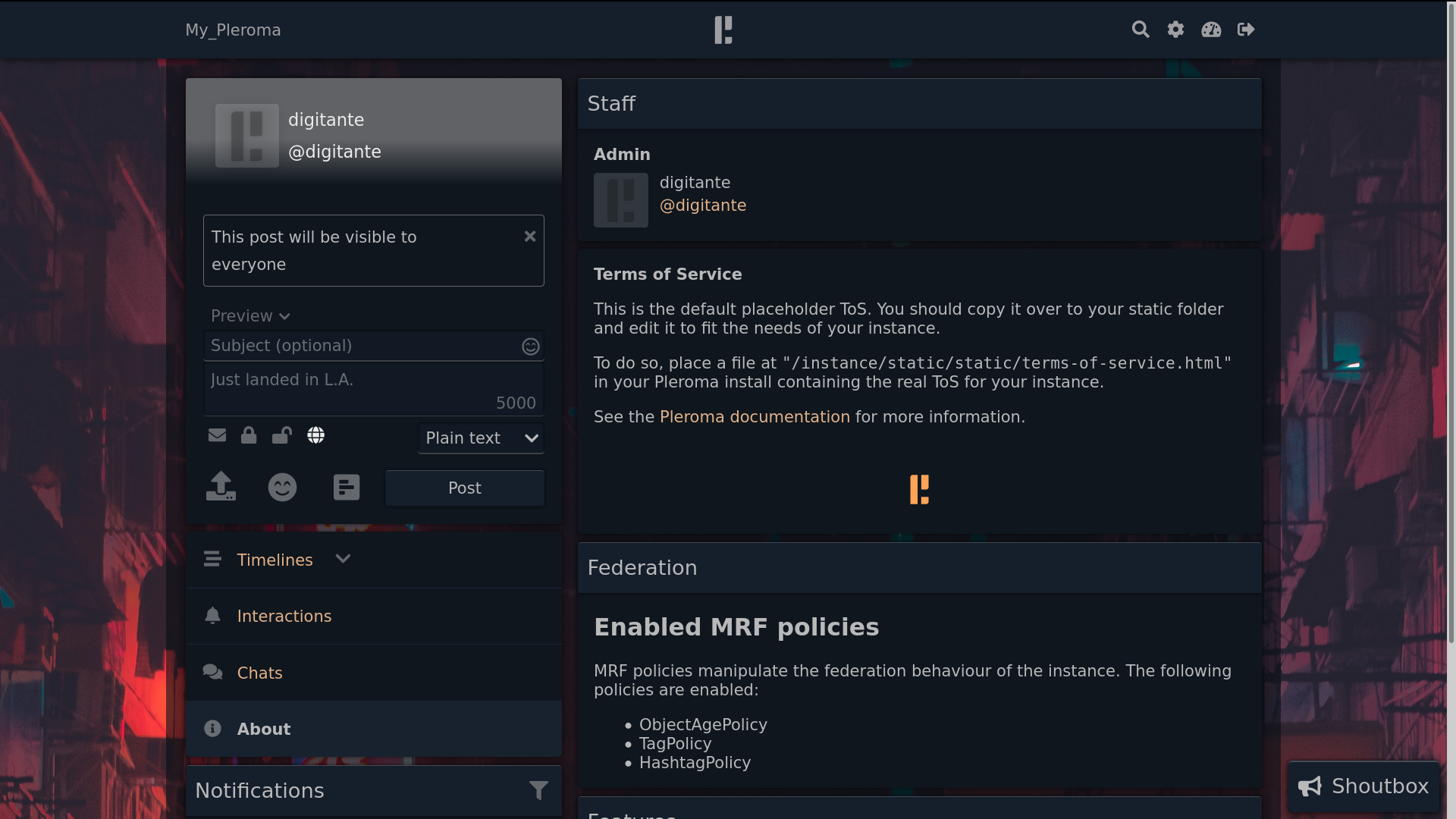
Task: Set post scope to followers-only lock
Action: pyautogui.click(x=249, y=435)
